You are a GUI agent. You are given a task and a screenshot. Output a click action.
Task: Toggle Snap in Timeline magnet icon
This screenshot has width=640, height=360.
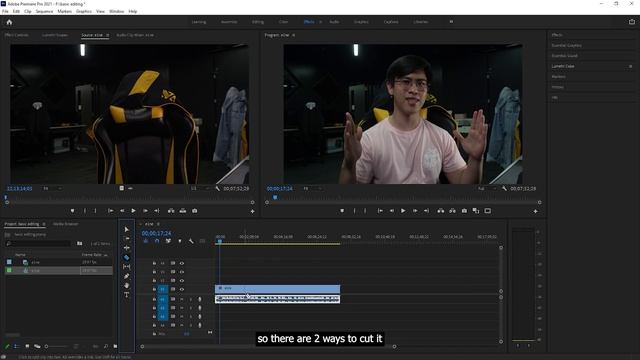[x=157, y=241]
